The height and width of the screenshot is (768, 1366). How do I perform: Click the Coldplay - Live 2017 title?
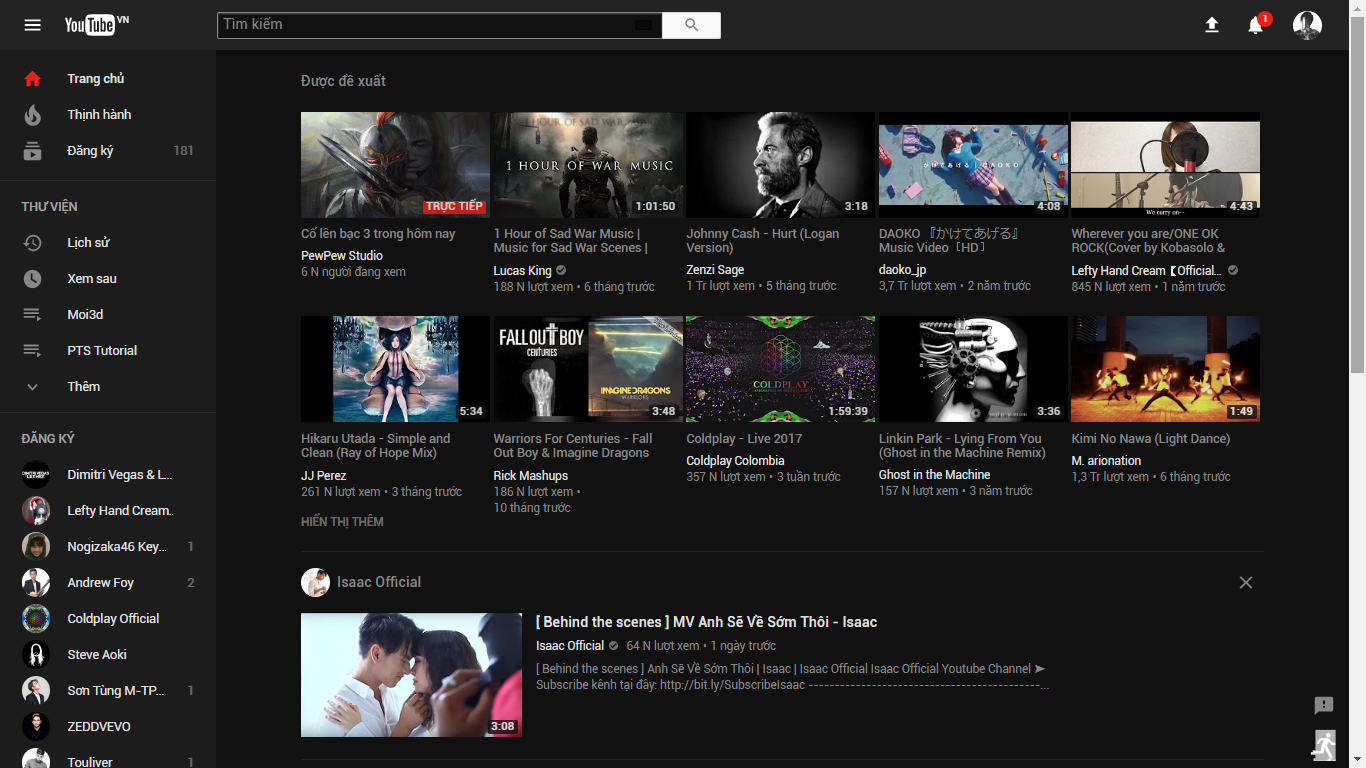click(744, 439)
